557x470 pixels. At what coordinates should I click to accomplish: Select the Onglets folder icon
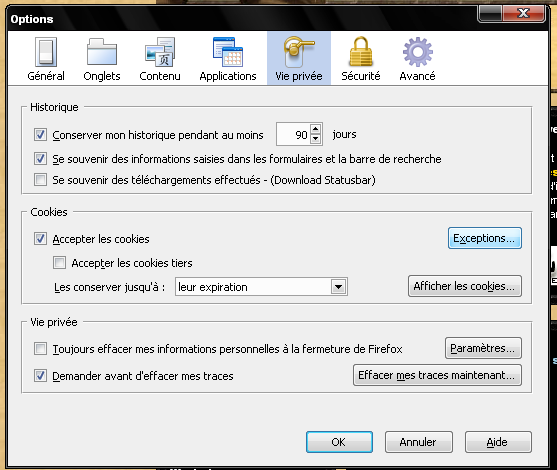tap(102, 52)
